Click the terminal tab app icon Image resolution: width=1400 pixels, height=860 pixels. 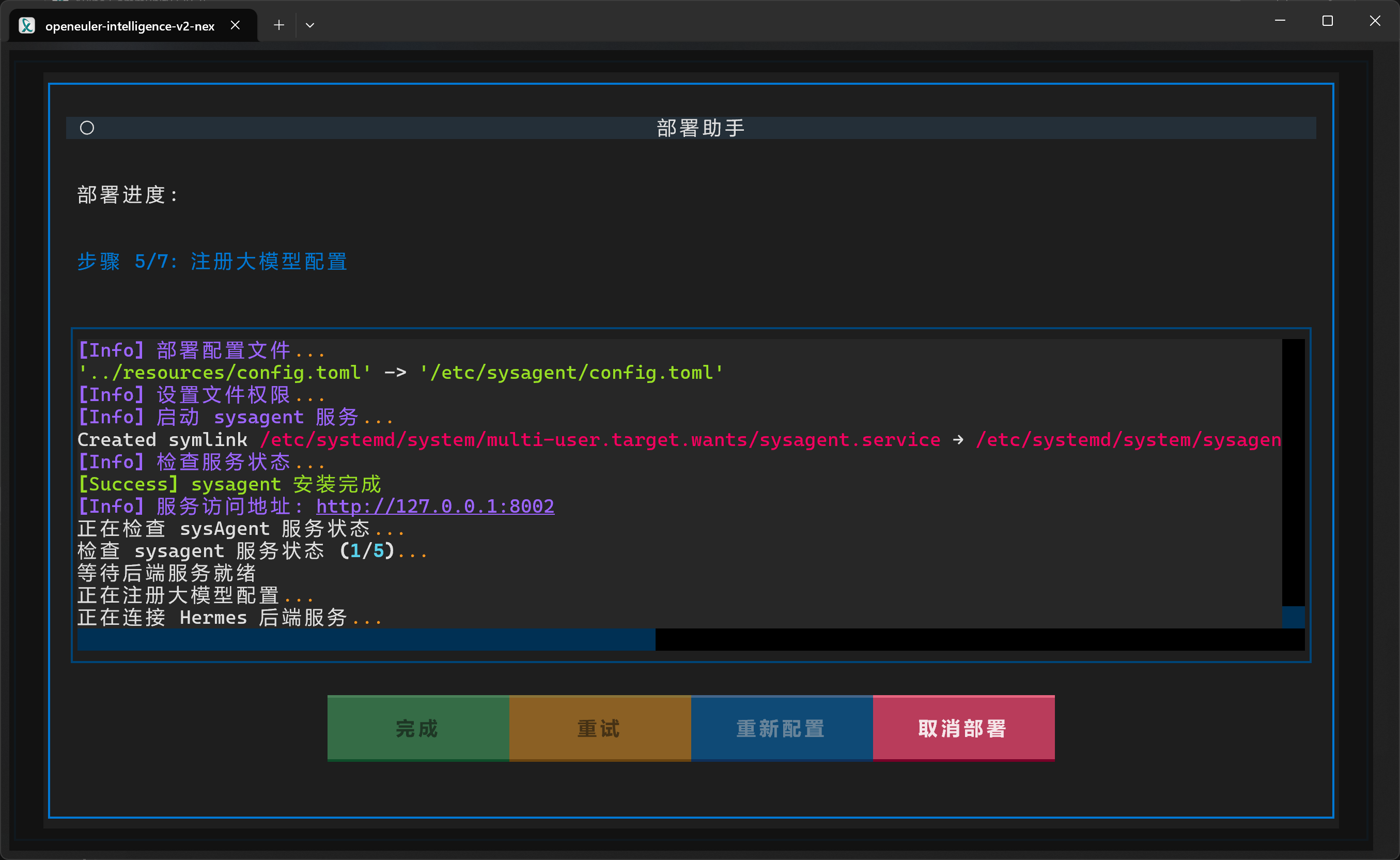[x=27, y=26]
